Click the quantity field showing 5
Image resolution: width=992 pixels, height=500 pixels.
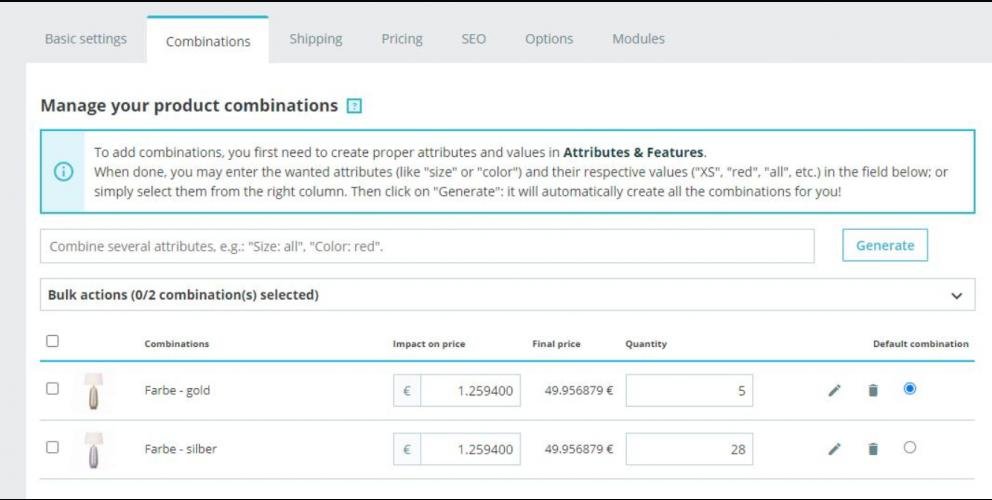tap(689, 391)
